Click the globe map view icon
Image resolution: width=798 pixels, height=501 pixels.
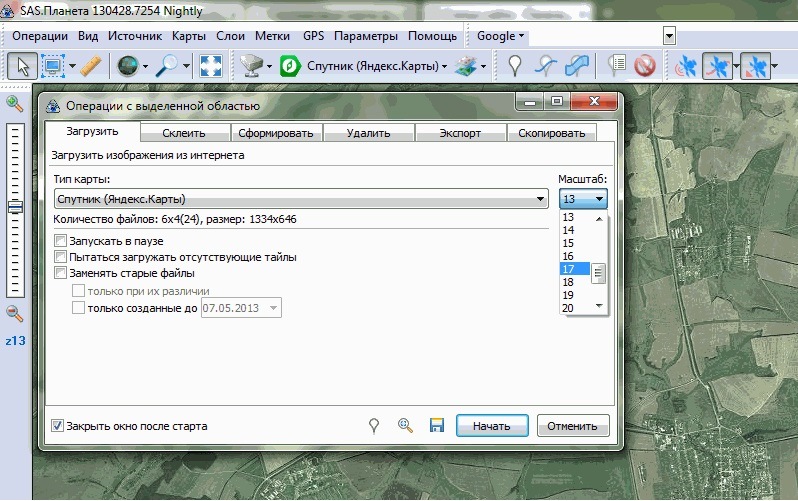tap(127, 66)
